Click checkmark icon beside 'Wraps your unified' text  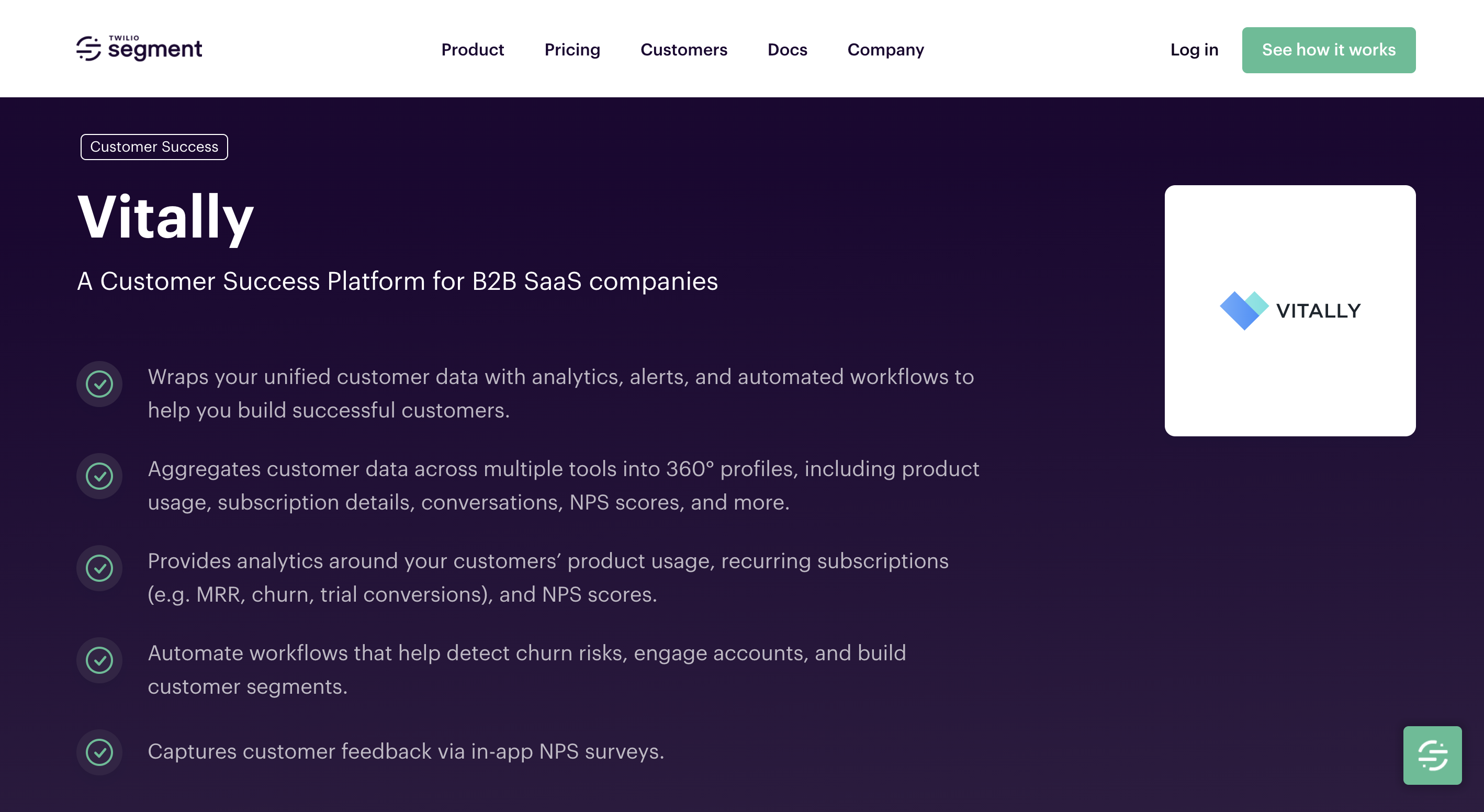click(99, 384)
